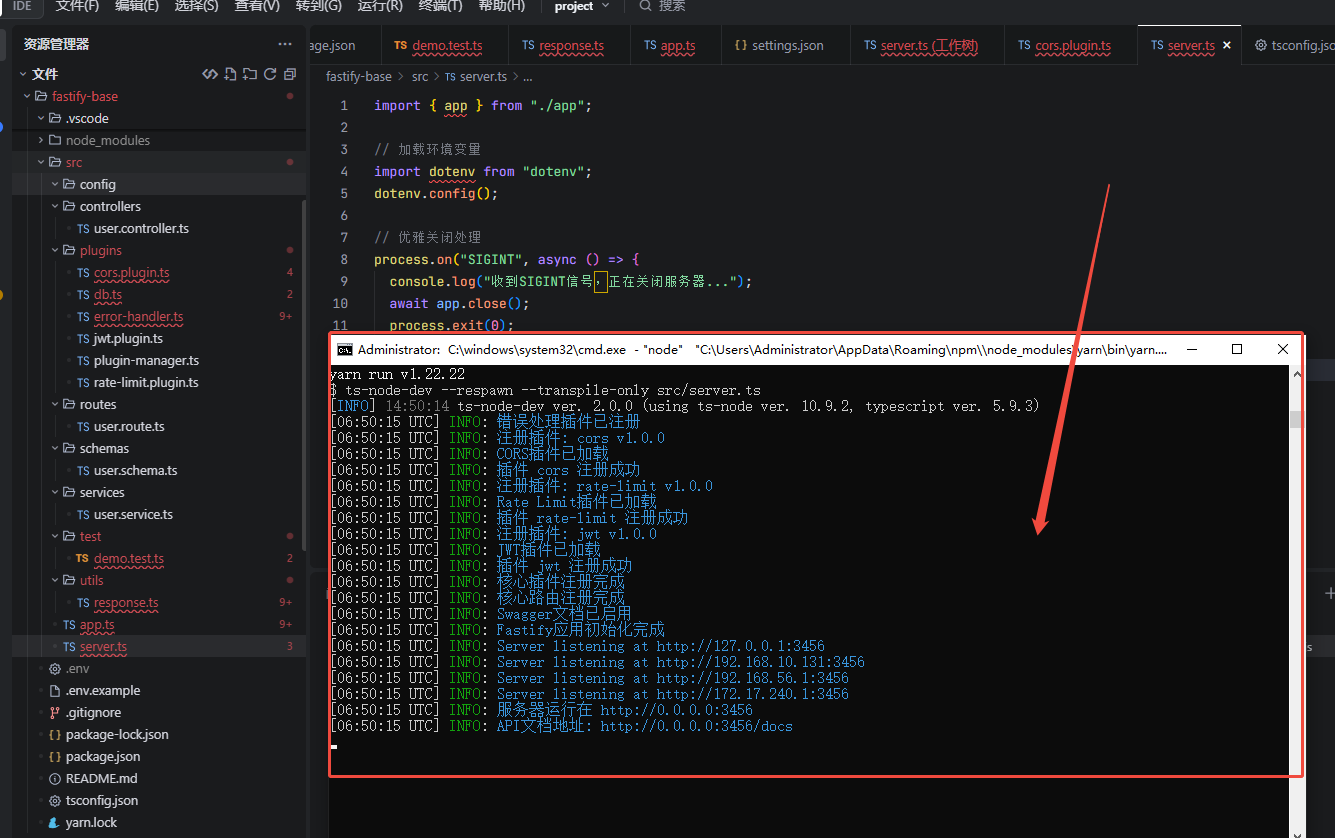Viewport: 1335px width, 838px height.
Task: Click the New Folder icon in explorer
Action: coord(250,74)
